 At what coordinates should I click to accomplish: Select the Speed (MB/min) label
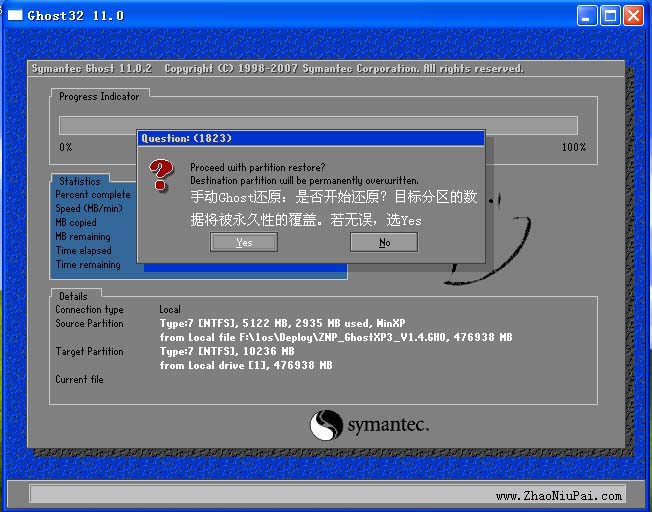[x=89, y=208]
